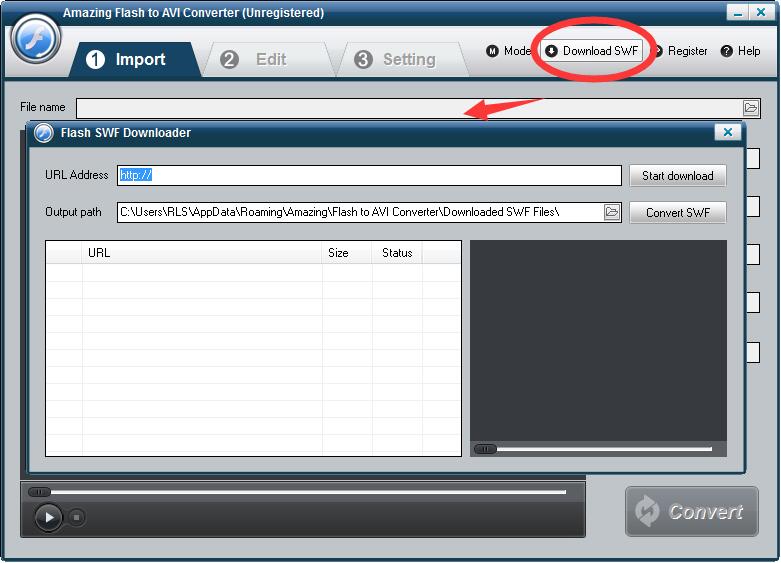
Task: Open the Download SWF tool
Action: [x=592, y=51]
